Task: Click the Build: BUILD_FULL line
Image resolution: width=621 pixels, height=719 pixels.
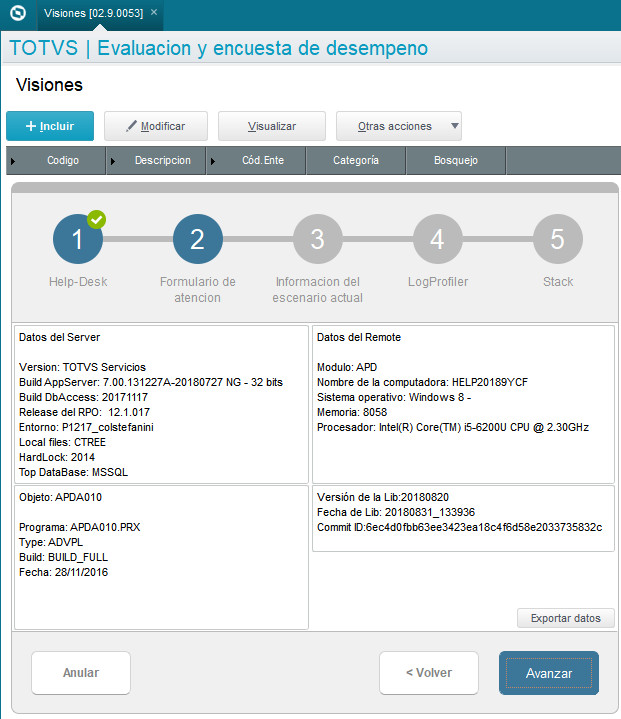Action: (x=63, y=557)
